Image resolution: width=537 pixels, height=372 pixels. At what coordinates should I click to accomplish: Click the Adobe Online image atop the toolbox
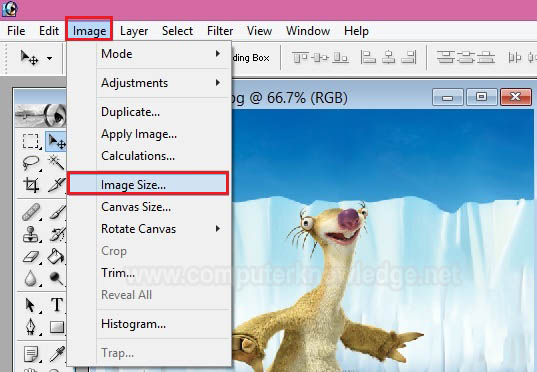coord(40,115)
